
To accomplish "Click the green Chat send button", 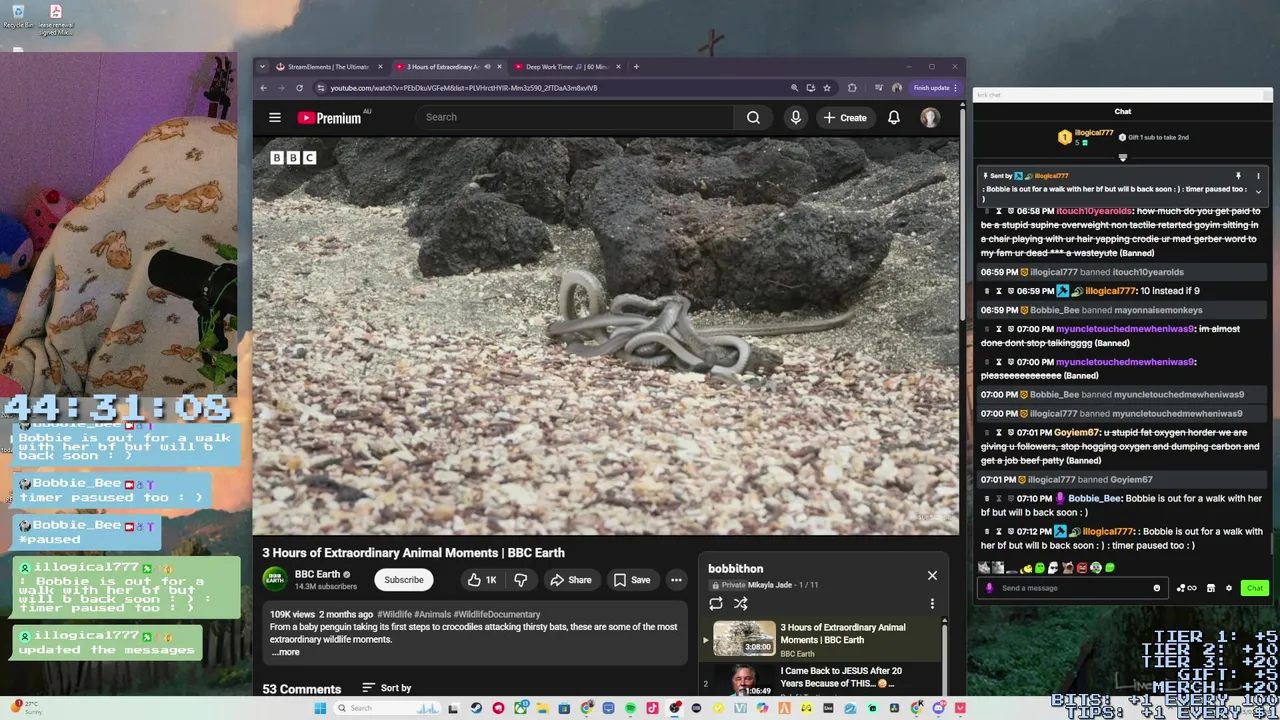I will click(x=1255, y=588).
